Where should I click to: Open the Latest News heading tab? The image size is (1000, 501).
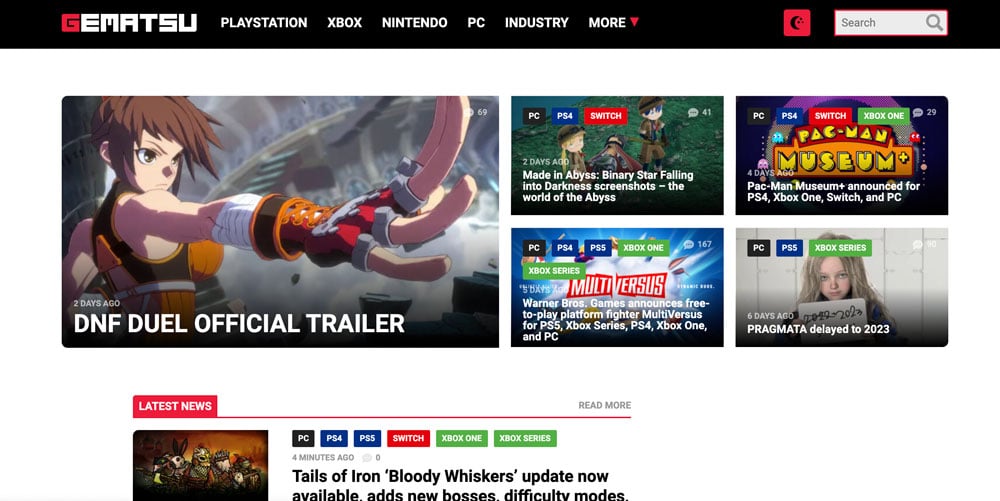[x=175, y=407]
